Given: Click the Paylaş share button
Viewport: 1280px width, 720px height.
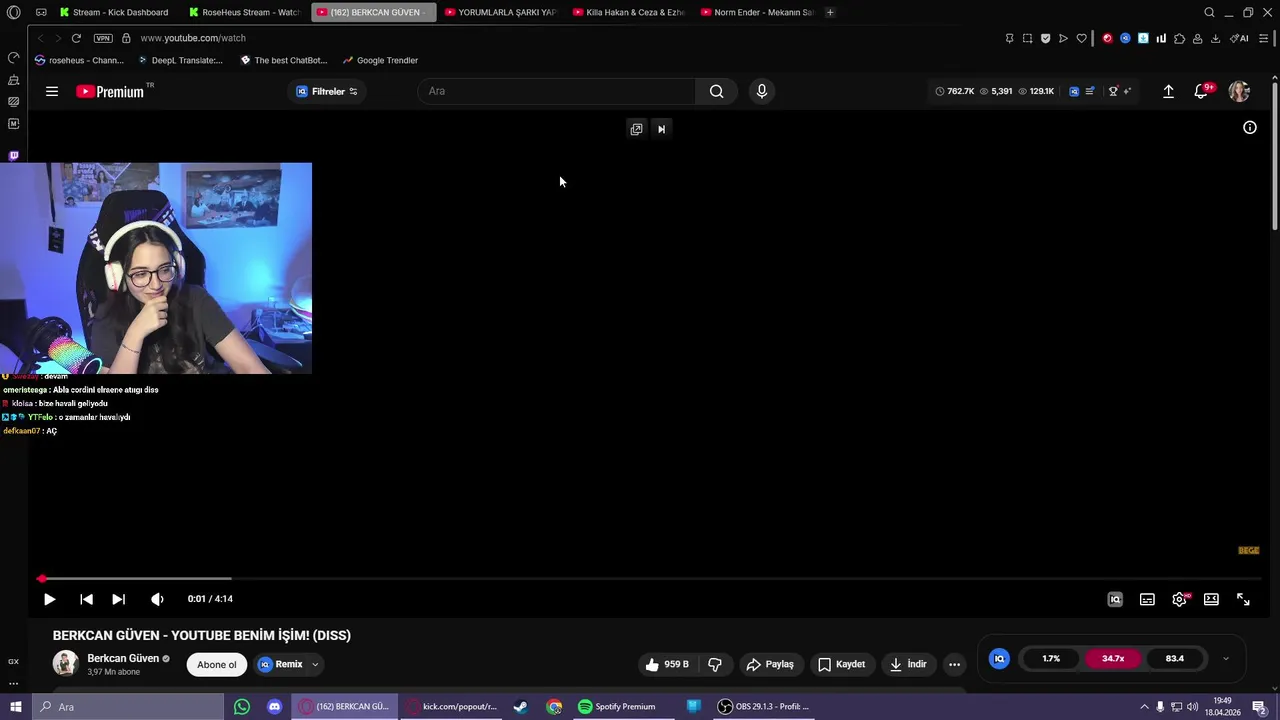Looking at the screenshot, I should [769, 664].
